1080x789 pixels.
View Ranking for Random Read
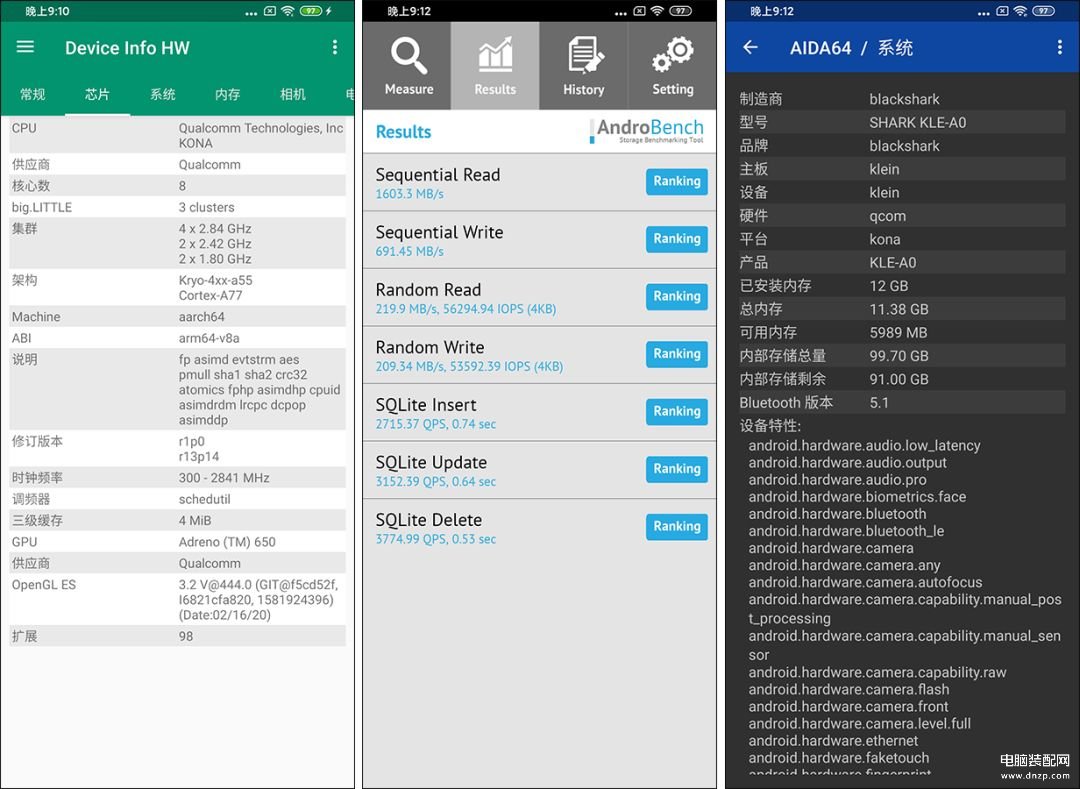click(676, 296)
